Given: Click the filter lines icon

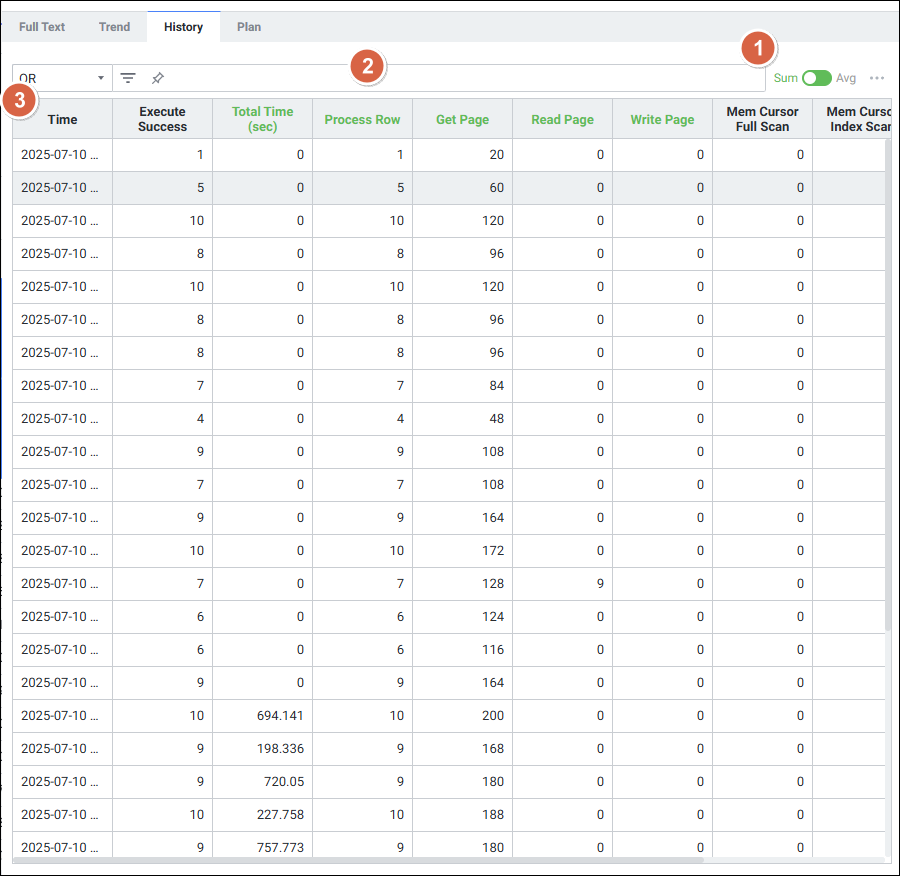Looking at the screenshot, I should click(128, 78).
